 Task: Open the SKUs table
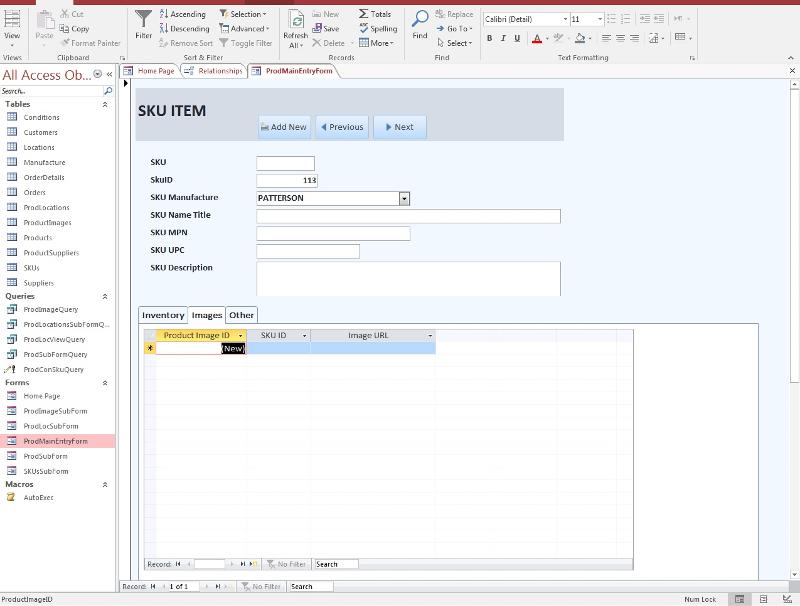point(31,268)
